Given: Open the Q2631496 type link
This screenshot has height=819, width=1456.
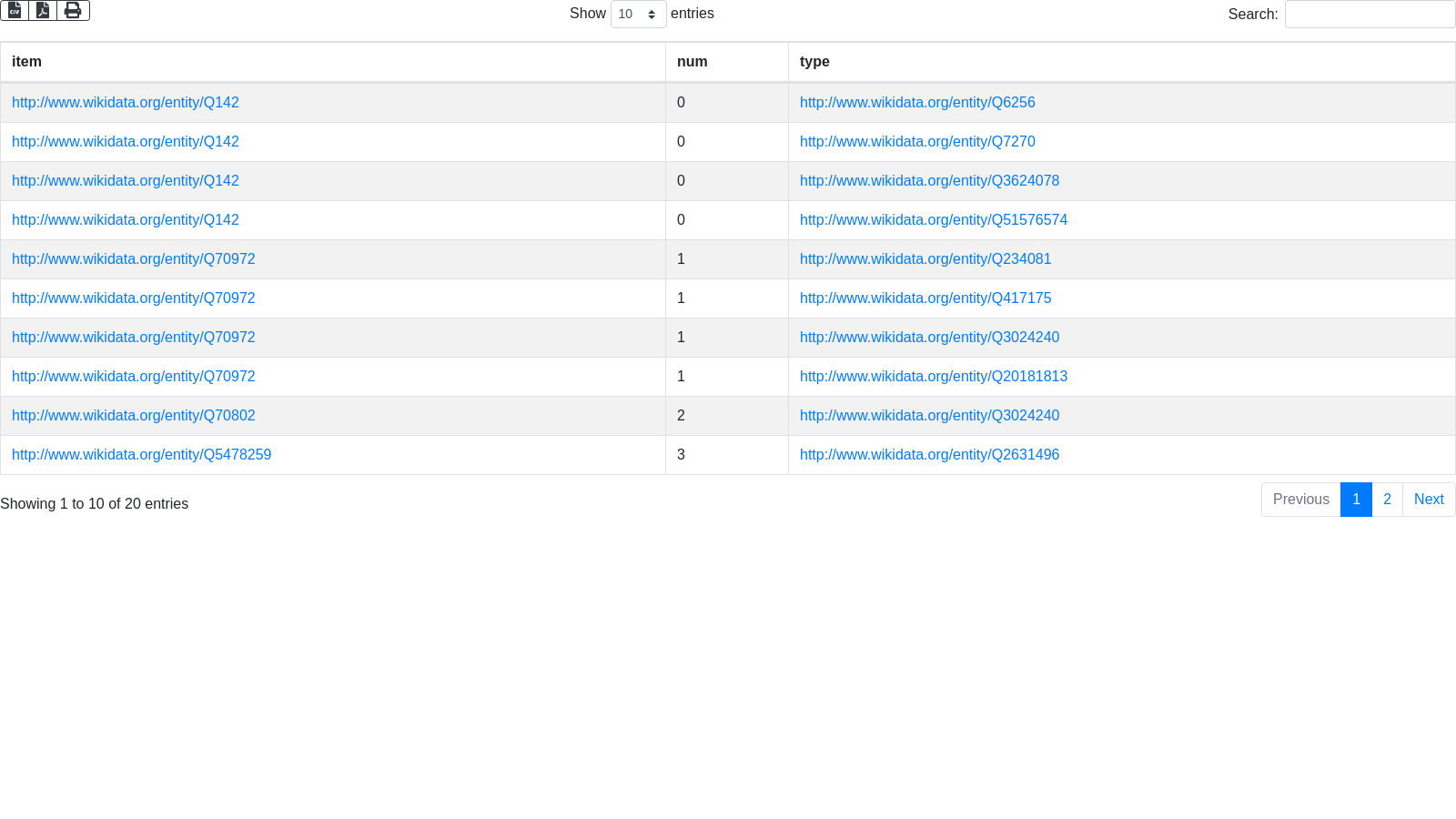Looking at the screenshot, I should coord(929,455).
